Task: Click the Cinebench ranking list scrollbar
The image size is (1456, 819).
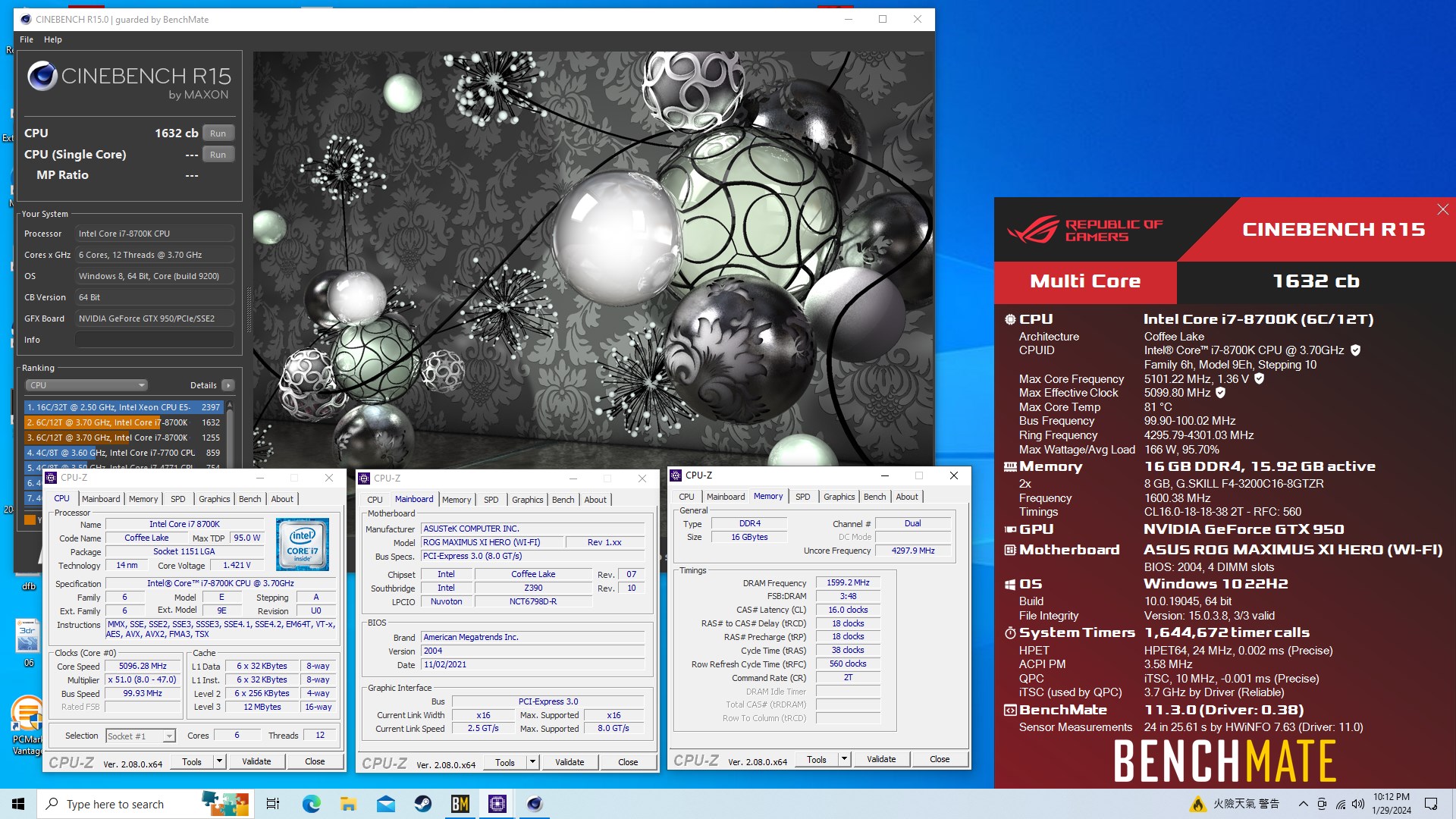Action: pyautogui.click(x=229, y=440)
